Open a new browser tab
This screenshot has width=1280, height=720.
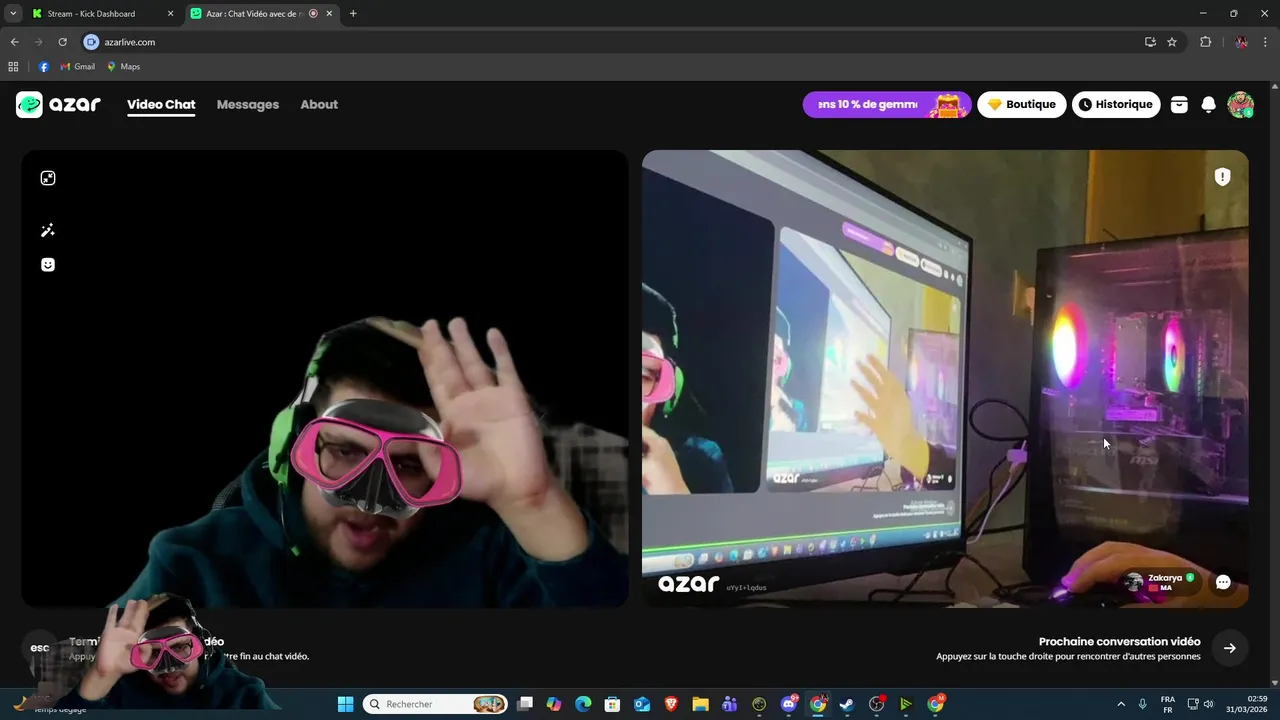[x=353, y=14]
